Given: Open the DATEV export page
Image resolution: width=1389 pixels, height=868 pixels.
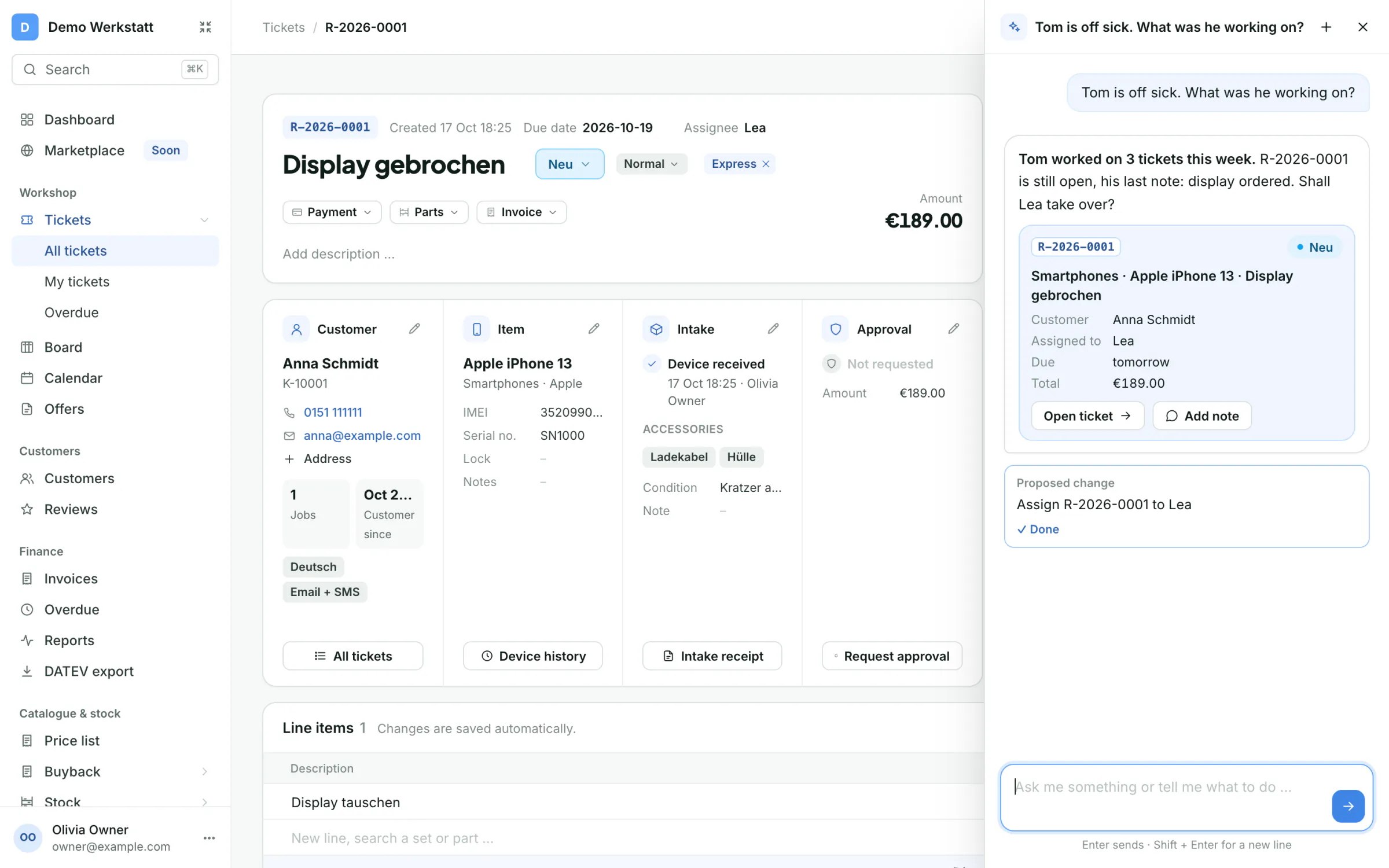Looking at the screenshot, I should (115, 671).
